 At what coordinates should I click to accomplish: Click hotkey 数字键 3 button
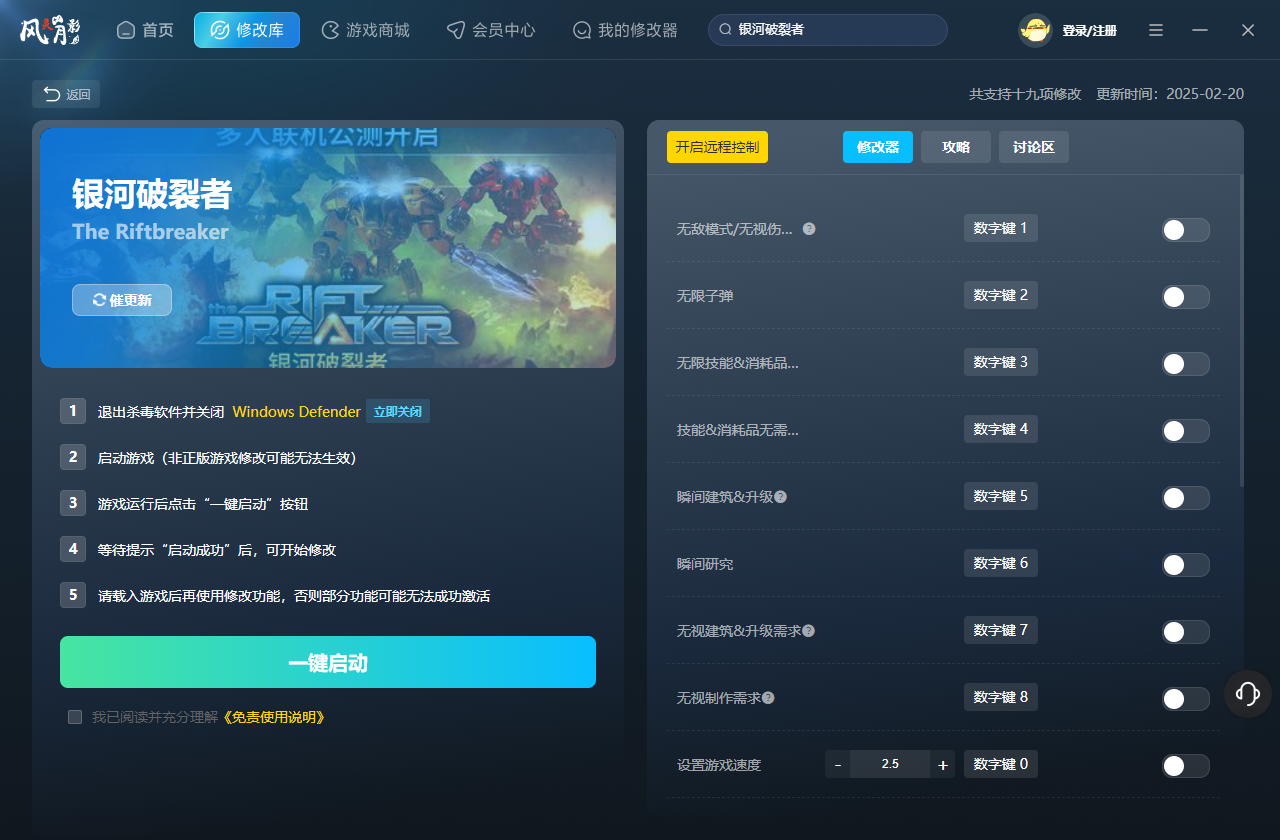point(1001,362)
